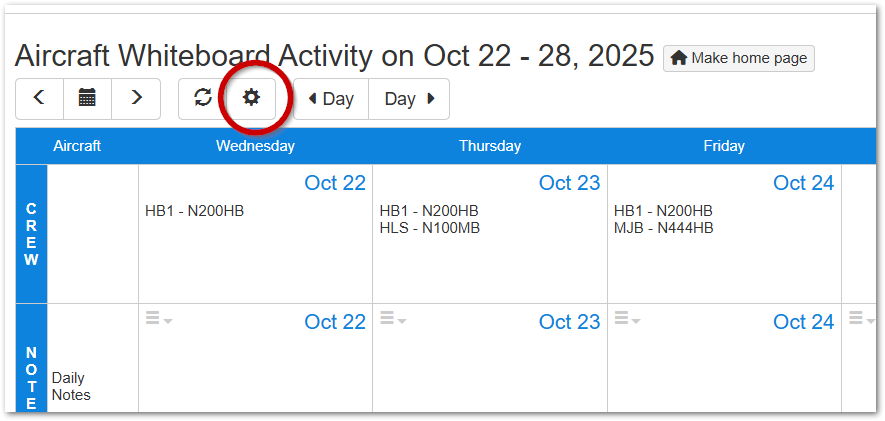Screen dimensions: 885x421
Task: Click the next week arrow button
Action: pyautogui.click(x=136, y=98)
